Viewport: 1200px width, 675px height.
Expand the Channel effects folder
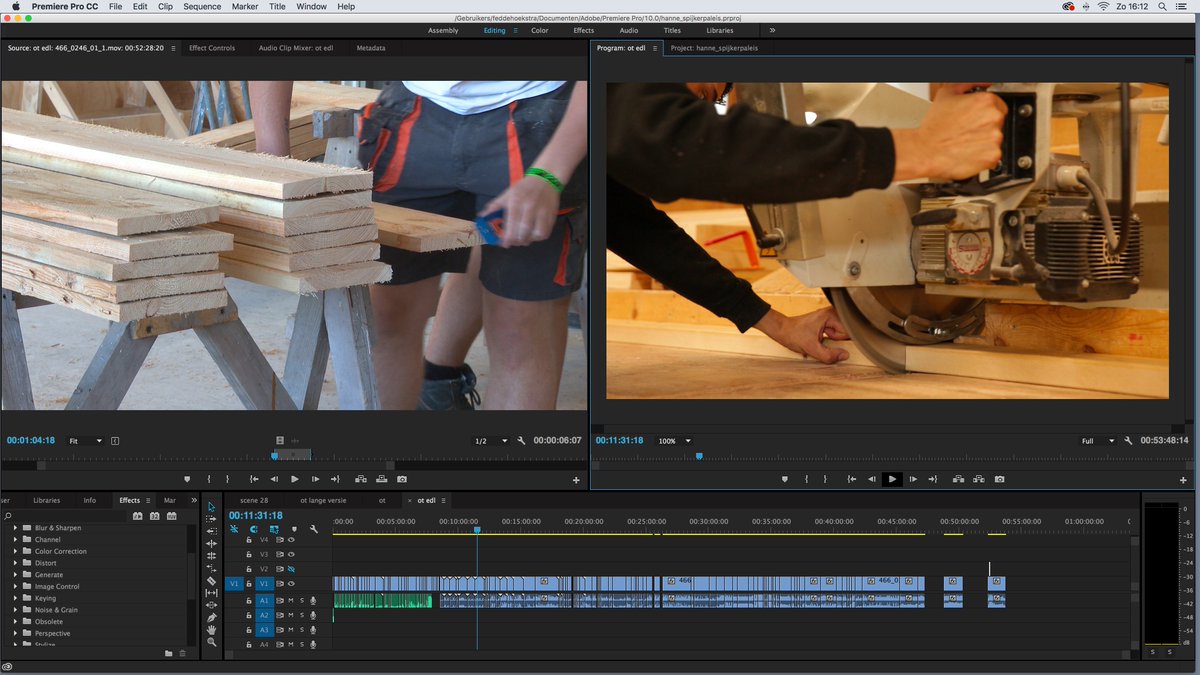[15, 540]
